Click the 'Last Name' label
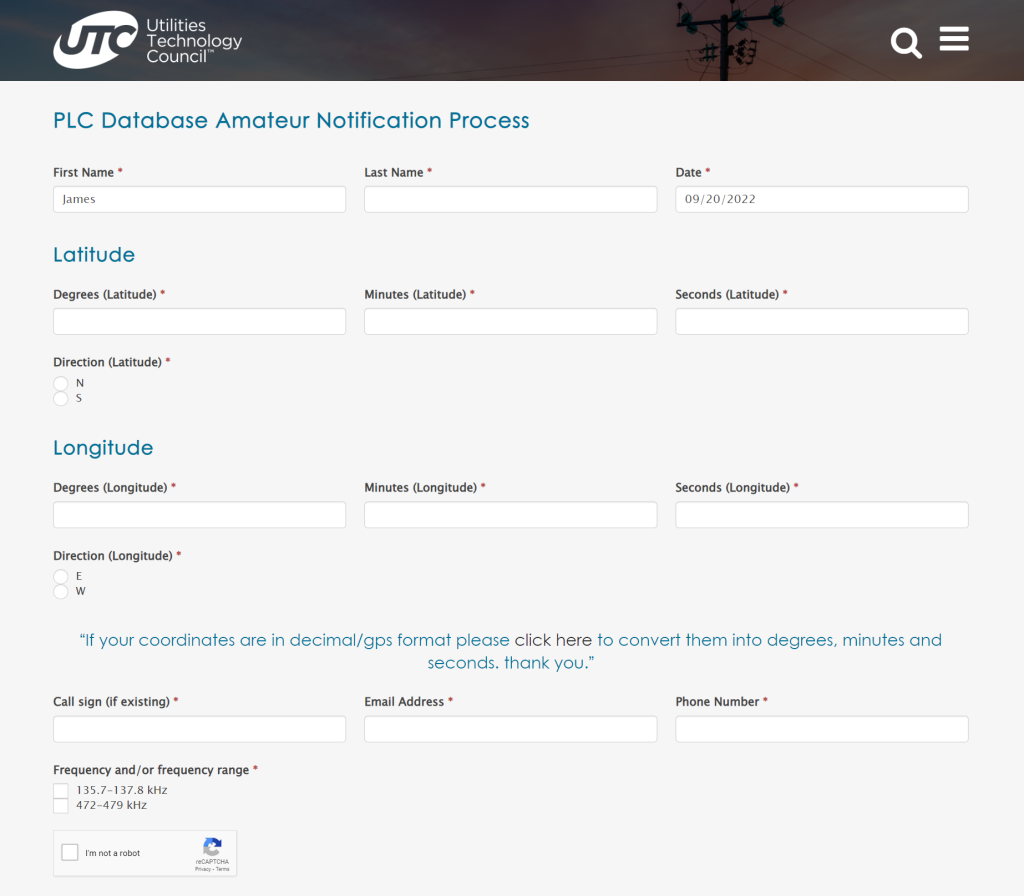Screen dimensions: 1024x896 point(394,172)
